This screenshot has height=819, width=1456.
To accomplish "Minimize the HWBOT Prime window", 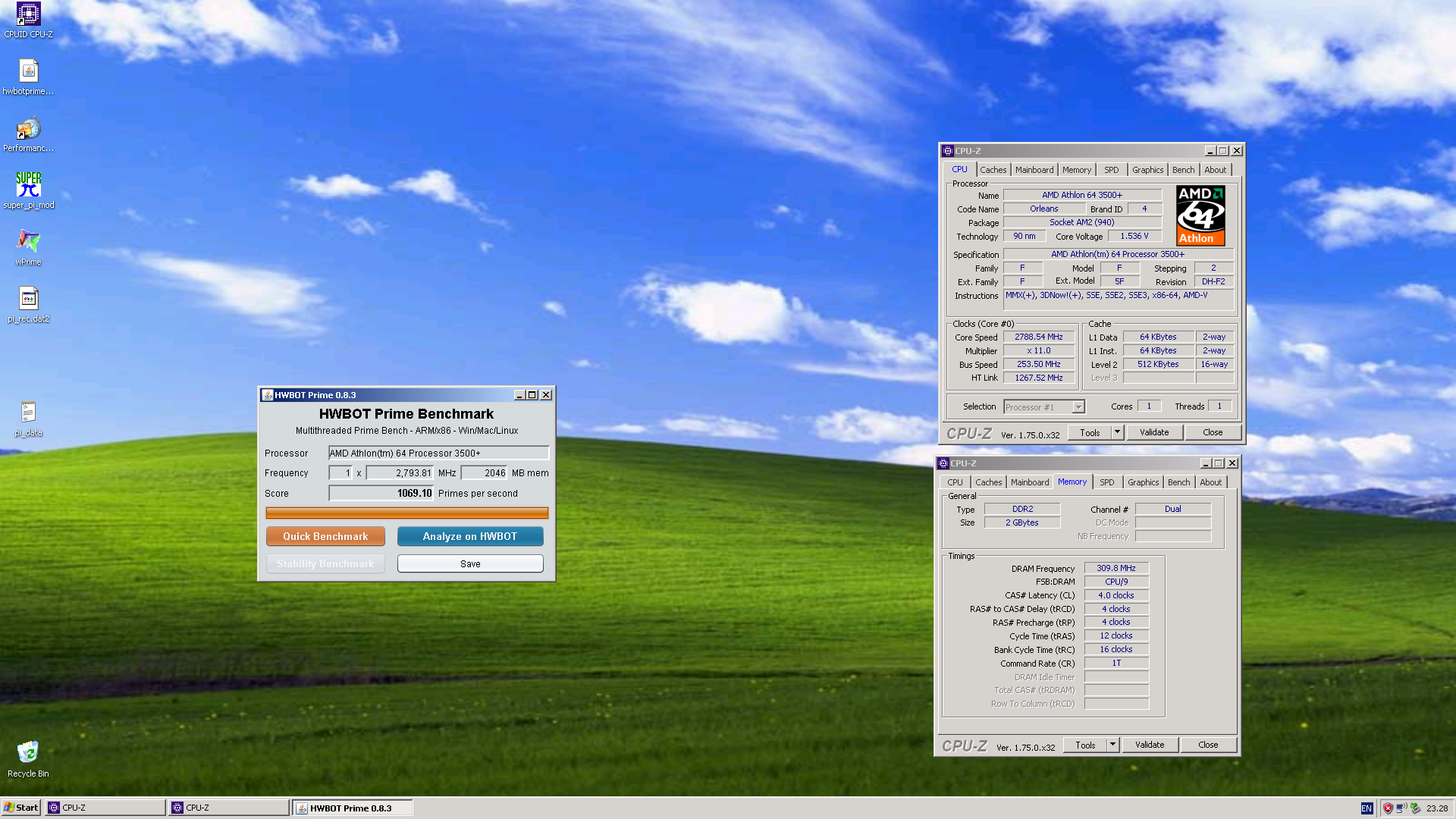I will (519, 395).
